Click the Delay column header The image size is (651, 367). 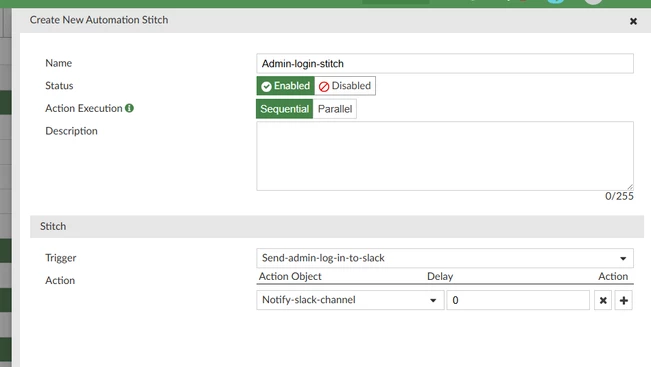coord(440,276)
